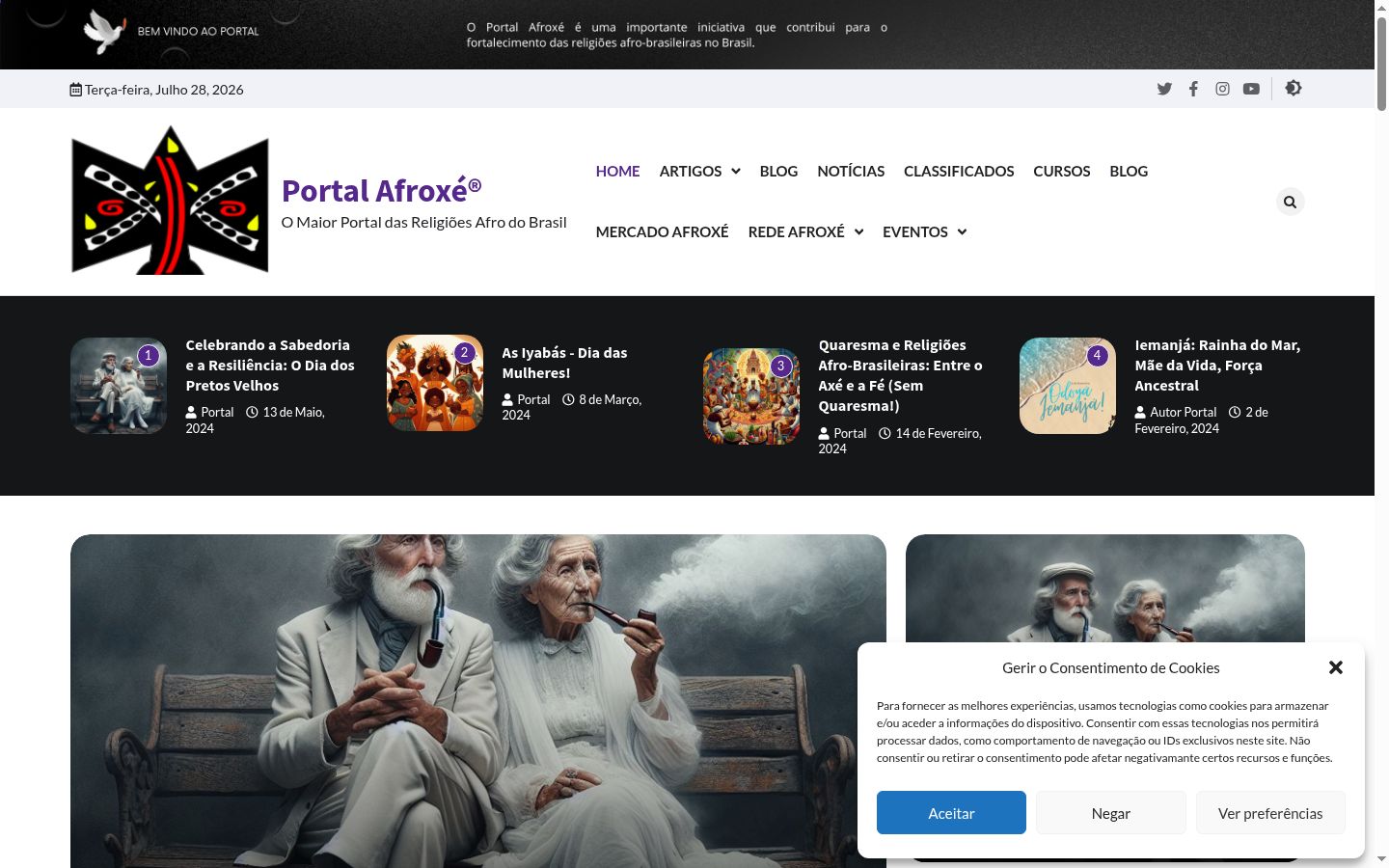This screenshot has width=1389, height=868.
Task: Click the 8 de Março, 2024 date
Action: coord(571,407)
